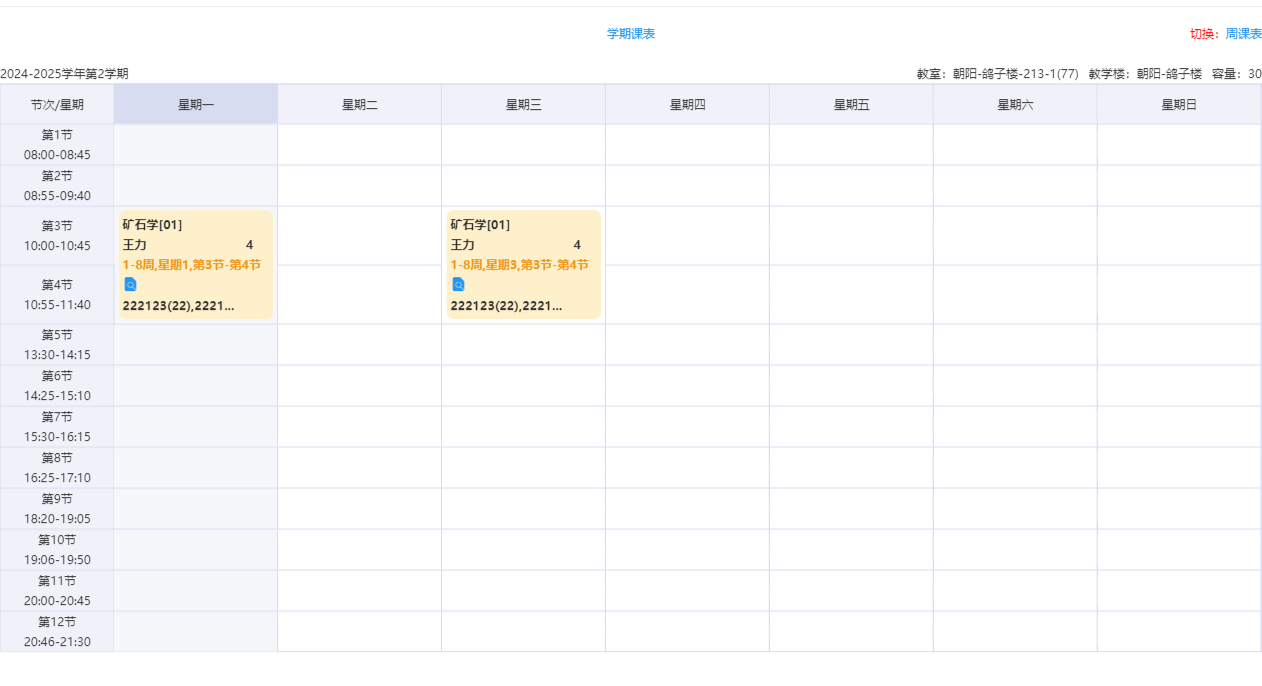1262x686 pixels.
Task: Click the 星期三 column header
Action: pos(523,105)
